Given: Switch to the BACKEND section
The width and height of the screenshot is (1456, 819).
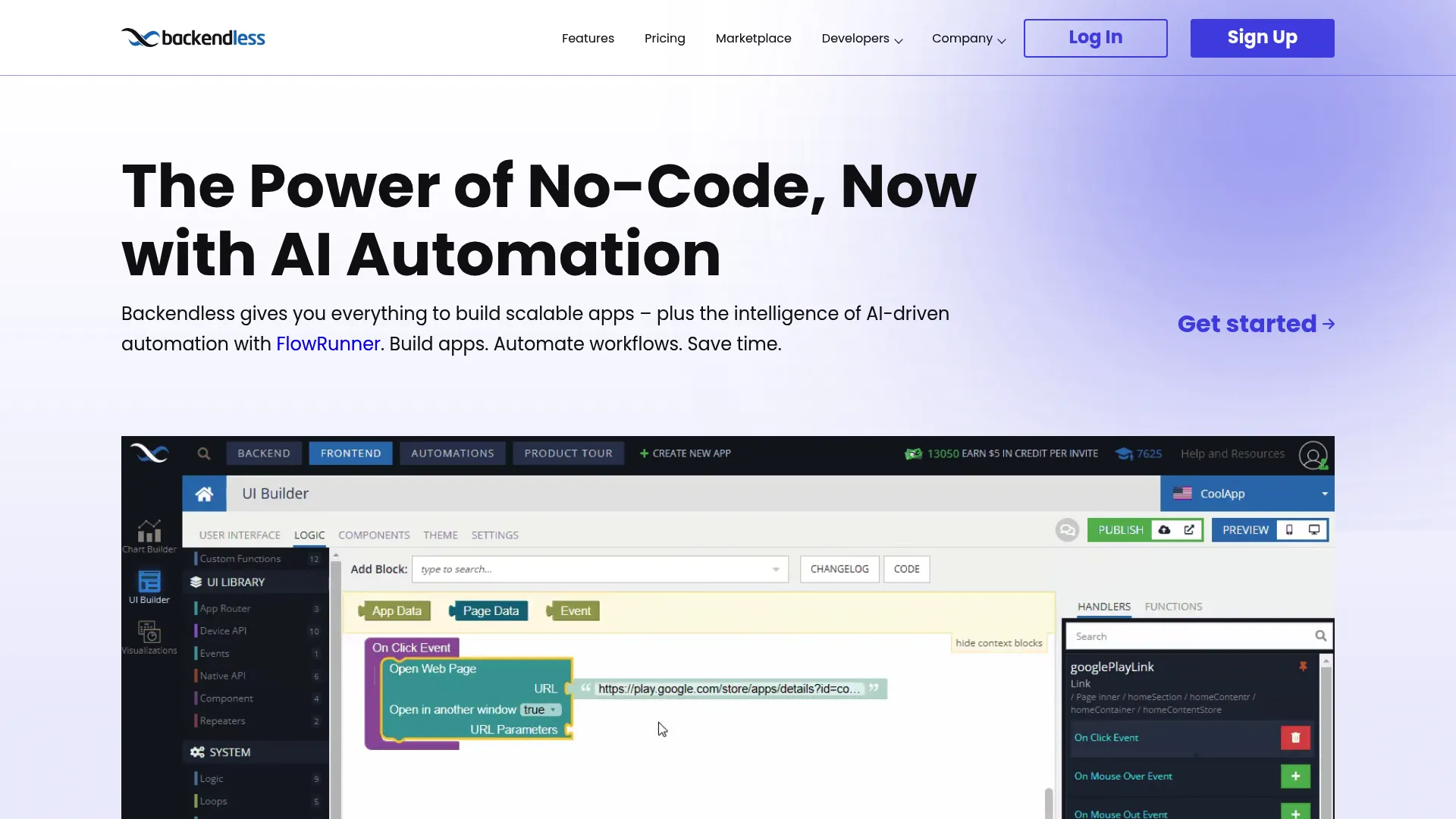Looking at the screenshot, I should [x=264, y=453].
